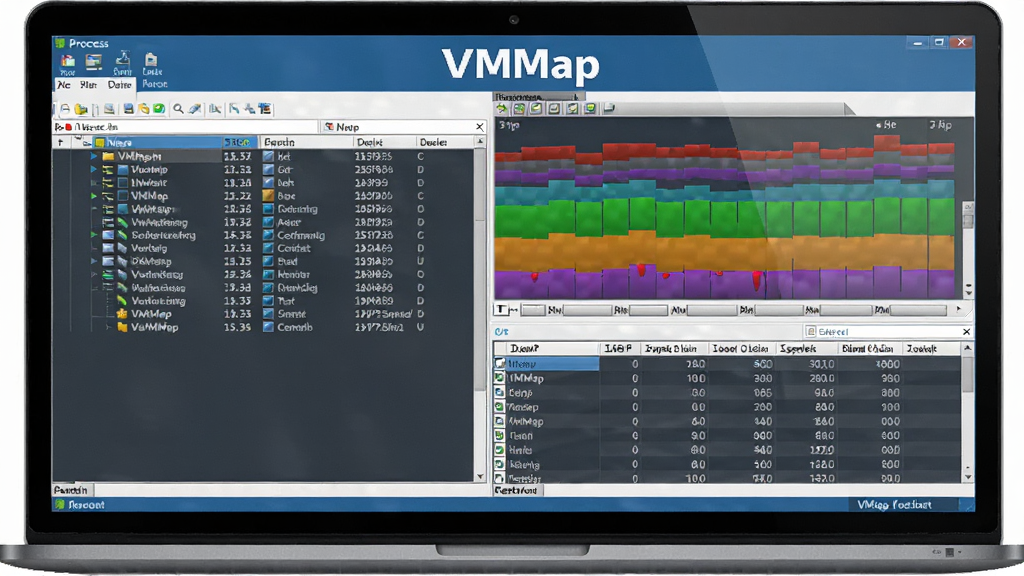
Task: Click the monitor icon in the top ribbon
Action: pyautogui.click(x=94, y=62)
